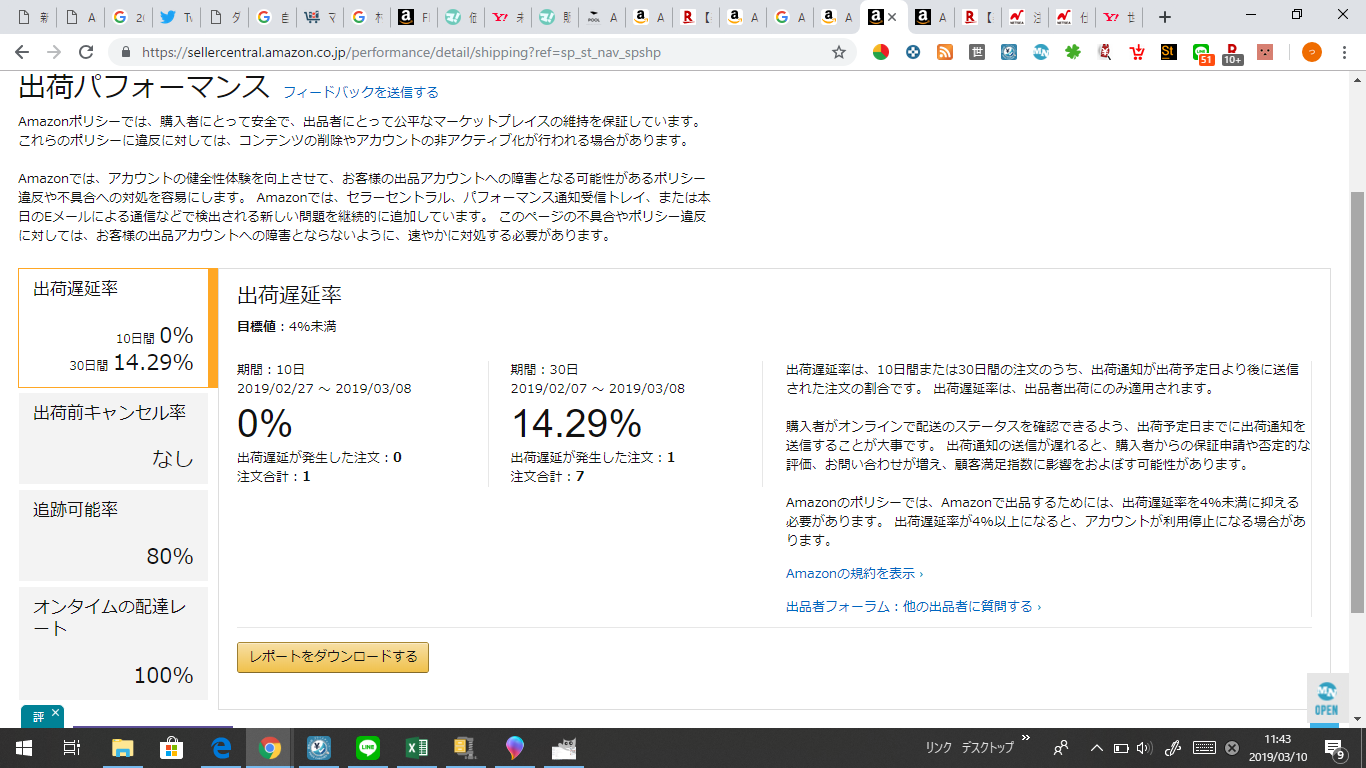This screenshot has width=1366, height=768.
Task: Open the 出品者フォーラム link
Action: pos(913,606)
